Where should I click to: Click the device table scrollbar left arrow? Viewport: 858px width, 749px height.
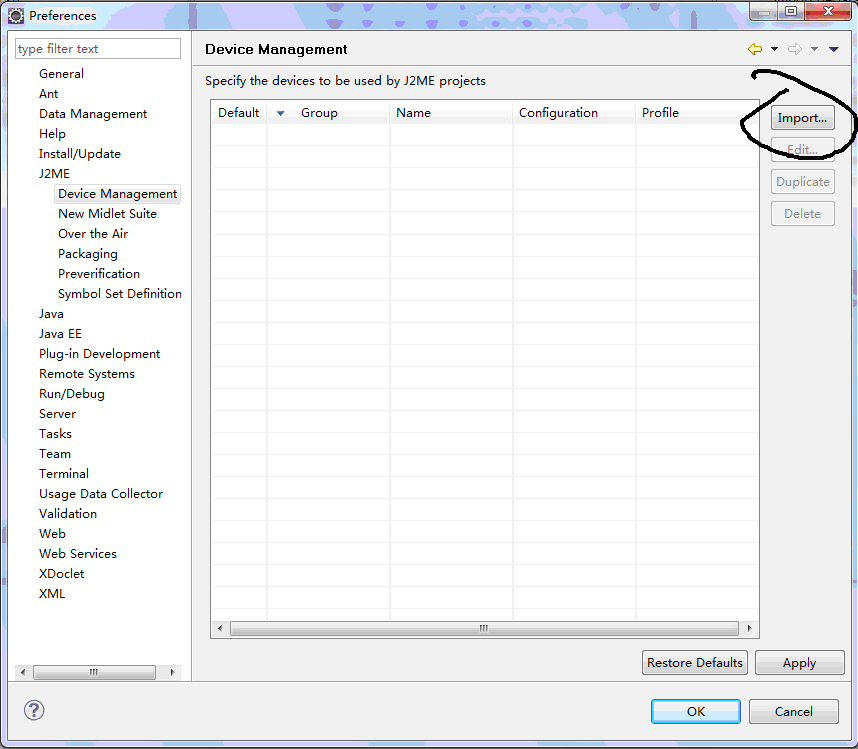[x=220, y=628]
